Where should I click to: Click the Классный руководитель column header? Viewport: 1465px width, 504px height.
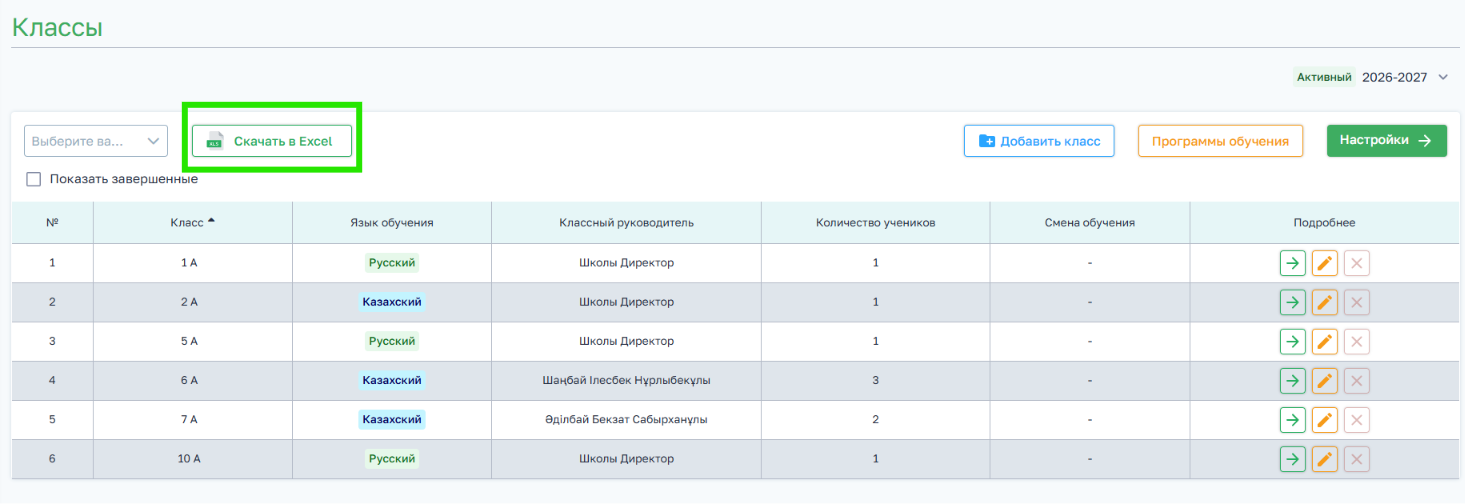tap(626, 222)
